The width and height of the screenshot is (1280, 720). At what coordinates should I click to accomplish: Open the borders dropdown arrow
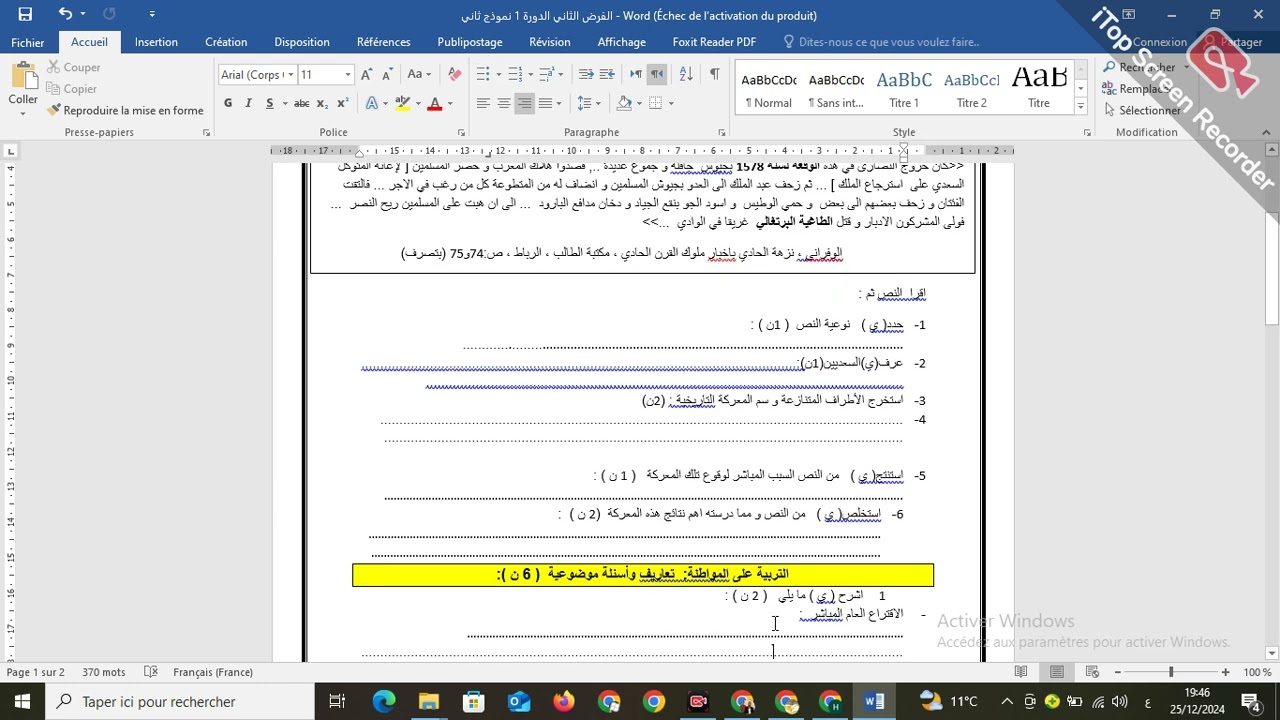671,103
